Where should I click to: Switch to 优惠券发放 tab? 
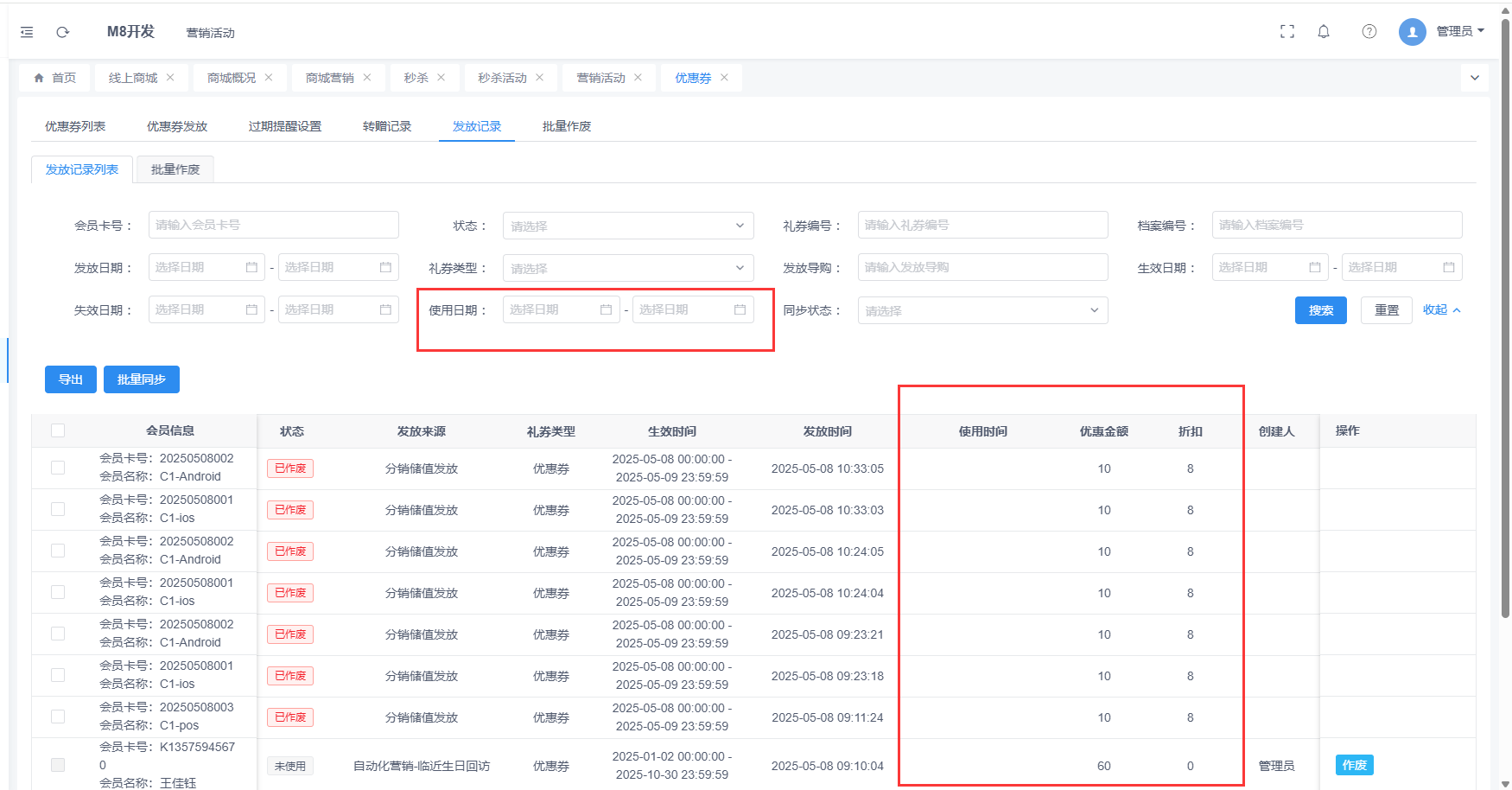[x=177, y=126]
